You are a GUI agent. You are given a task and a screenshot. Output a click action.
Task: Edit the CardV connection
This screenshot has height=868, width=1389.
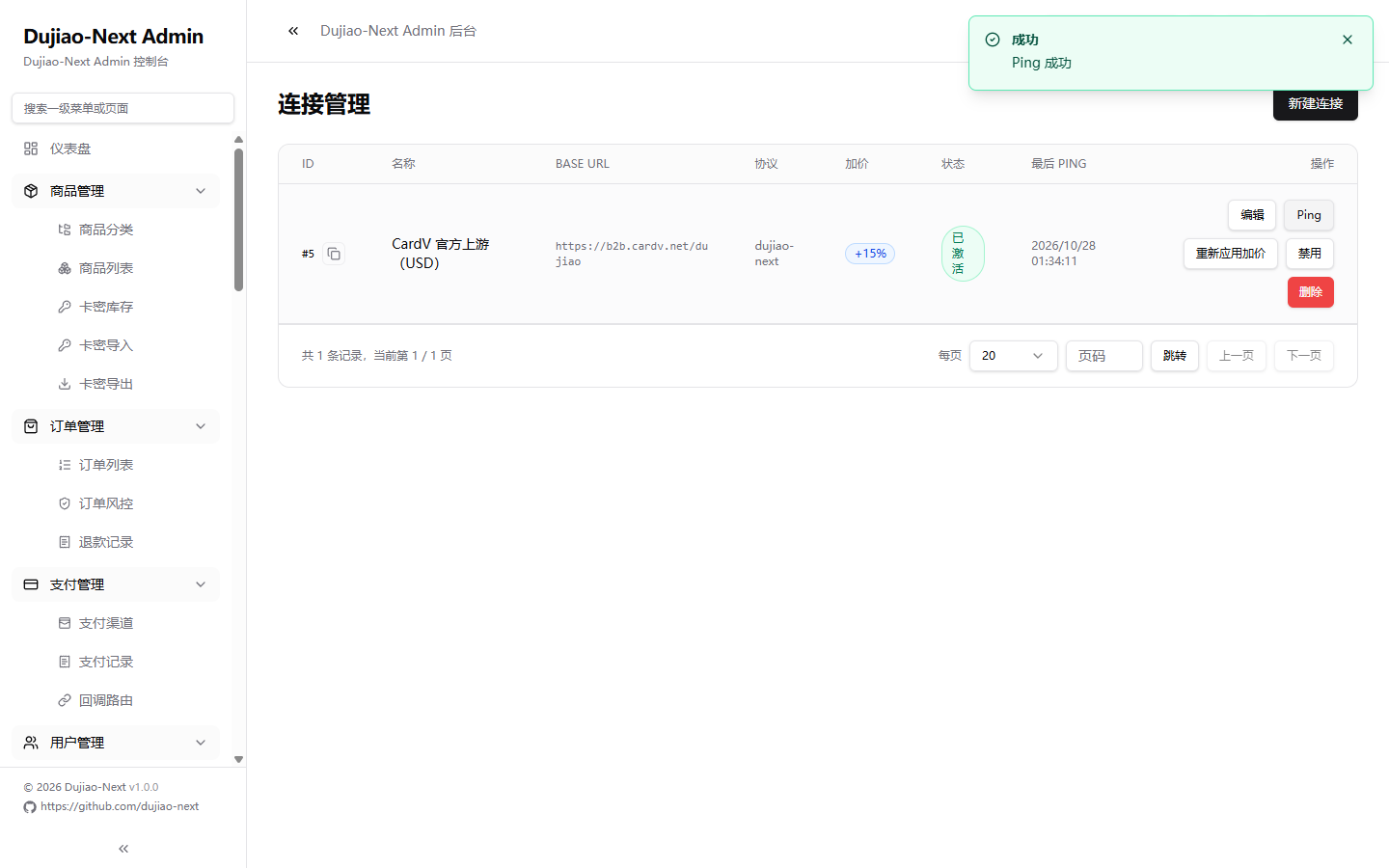(x=1252, y=215)
